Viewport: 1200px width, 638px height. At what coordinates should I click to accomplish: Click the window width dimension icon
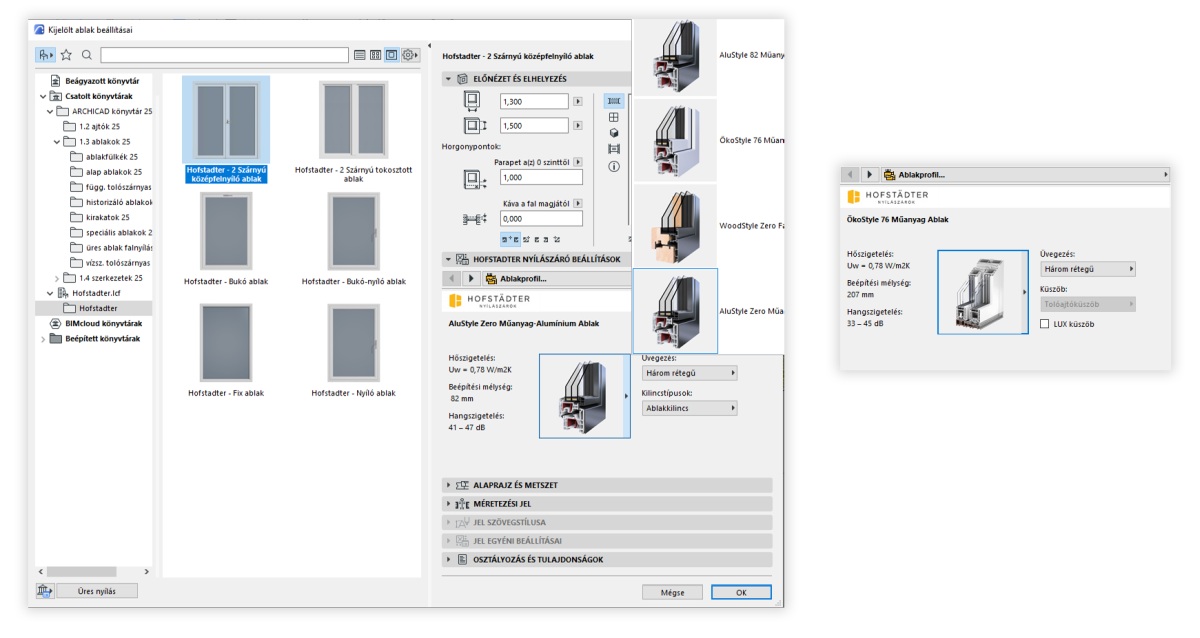(x=472, y=101)
